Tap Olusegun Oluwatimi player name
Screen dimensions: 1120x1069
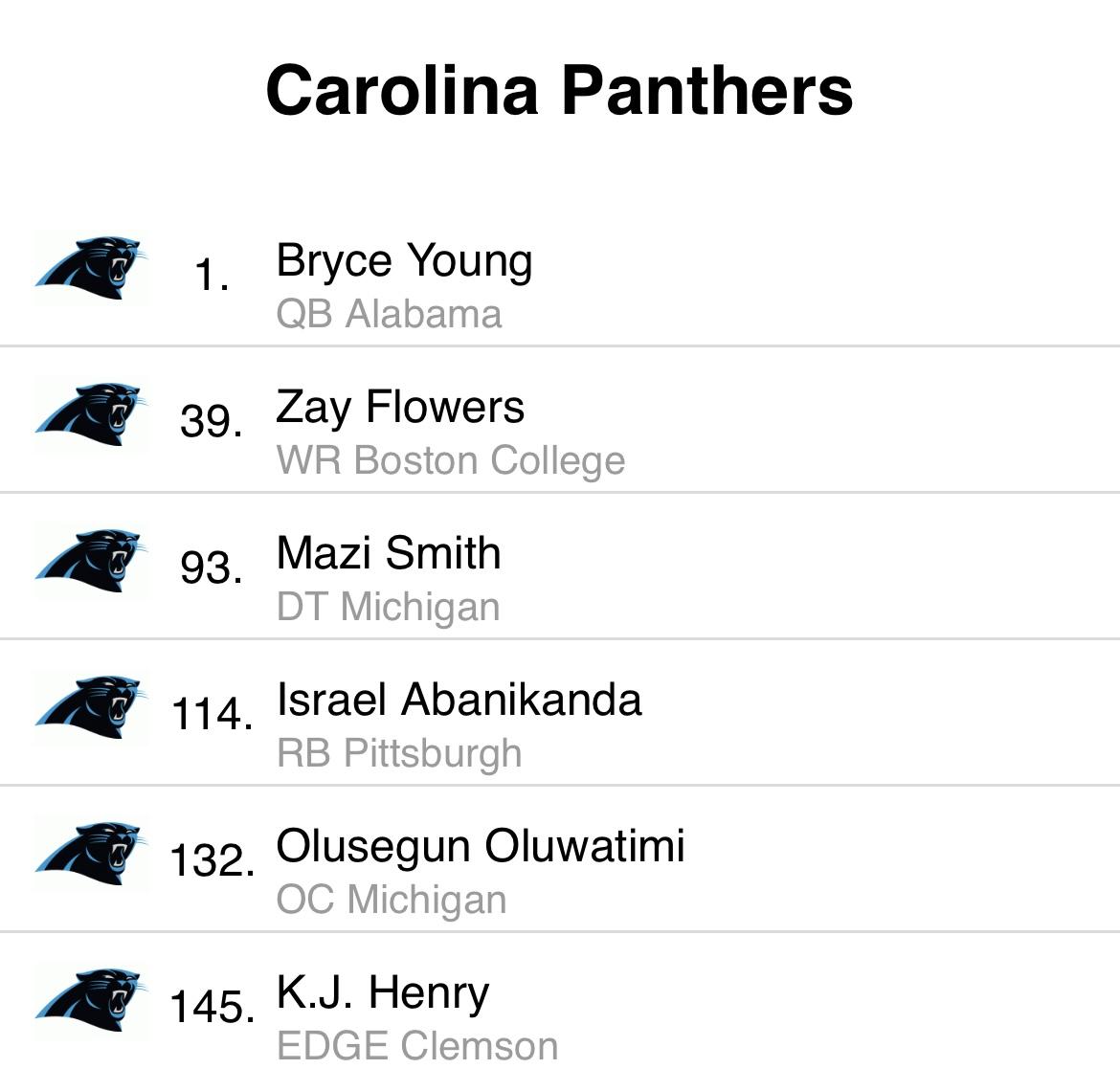(x=480, y=847)
